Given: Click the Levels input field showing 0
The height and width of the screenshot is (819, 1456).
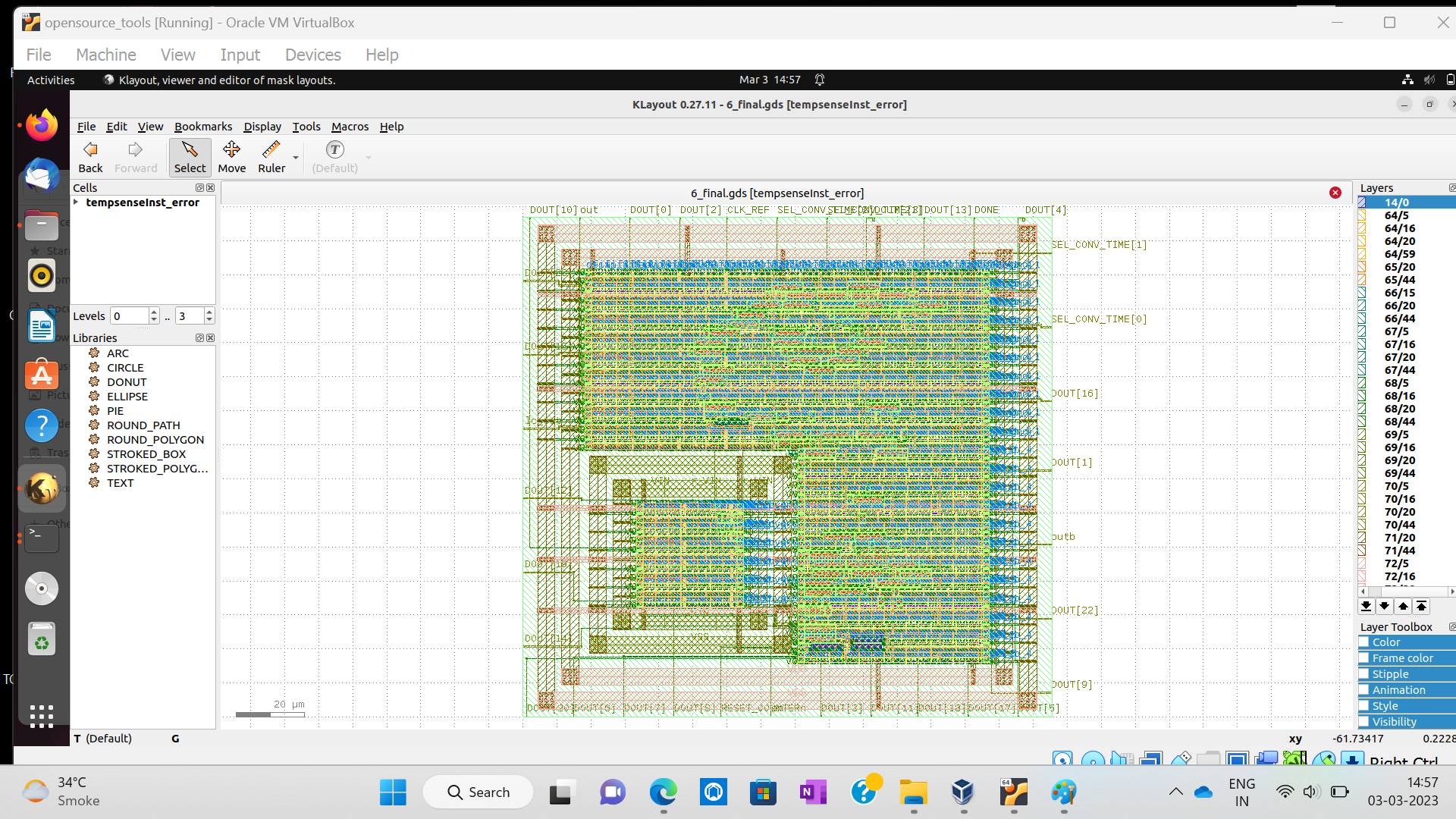Looking at the screenshot, I should click(129, 315).
